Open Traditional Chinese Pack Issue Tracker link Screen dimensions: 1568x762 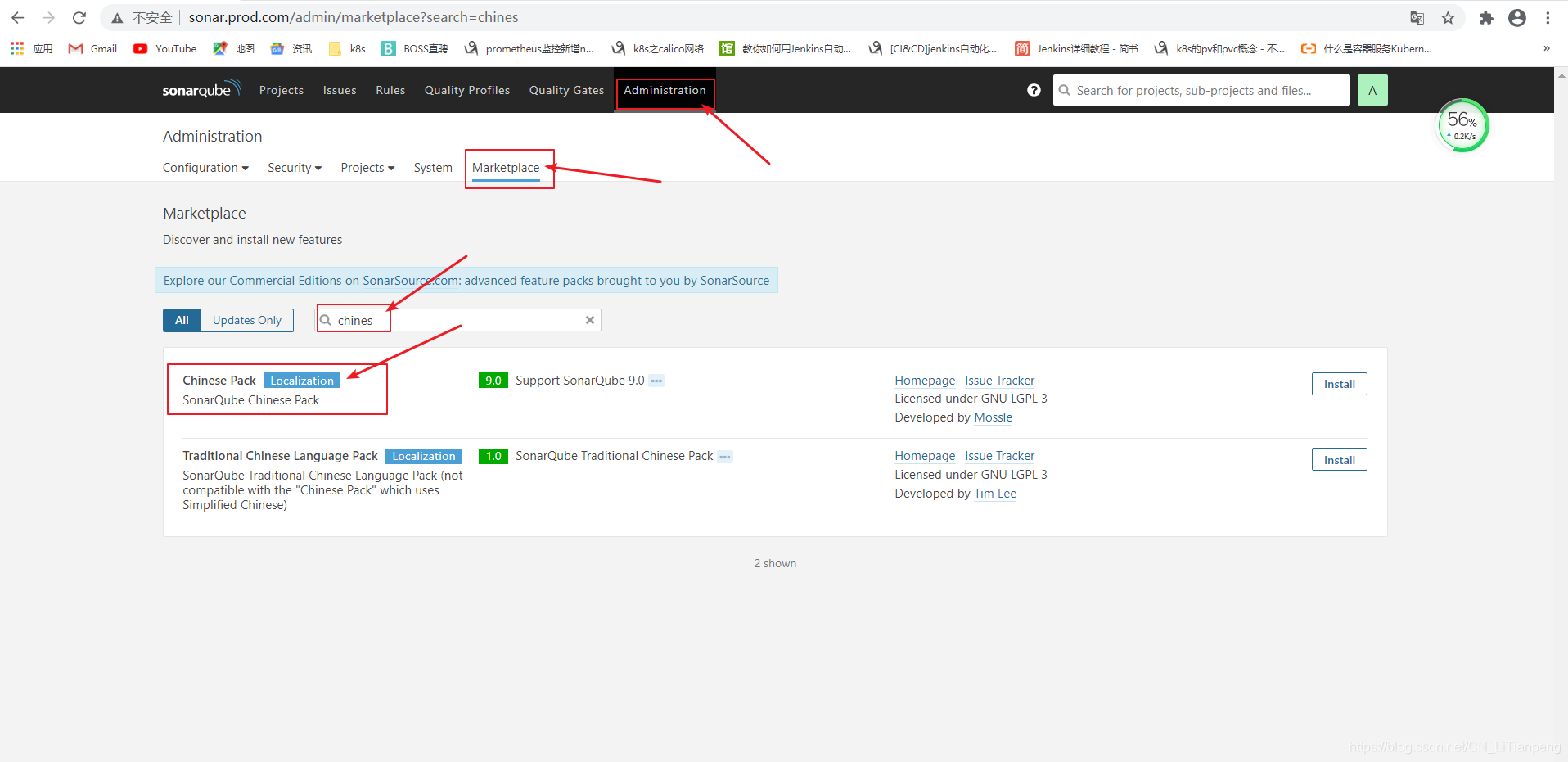(x=999, y=456)
